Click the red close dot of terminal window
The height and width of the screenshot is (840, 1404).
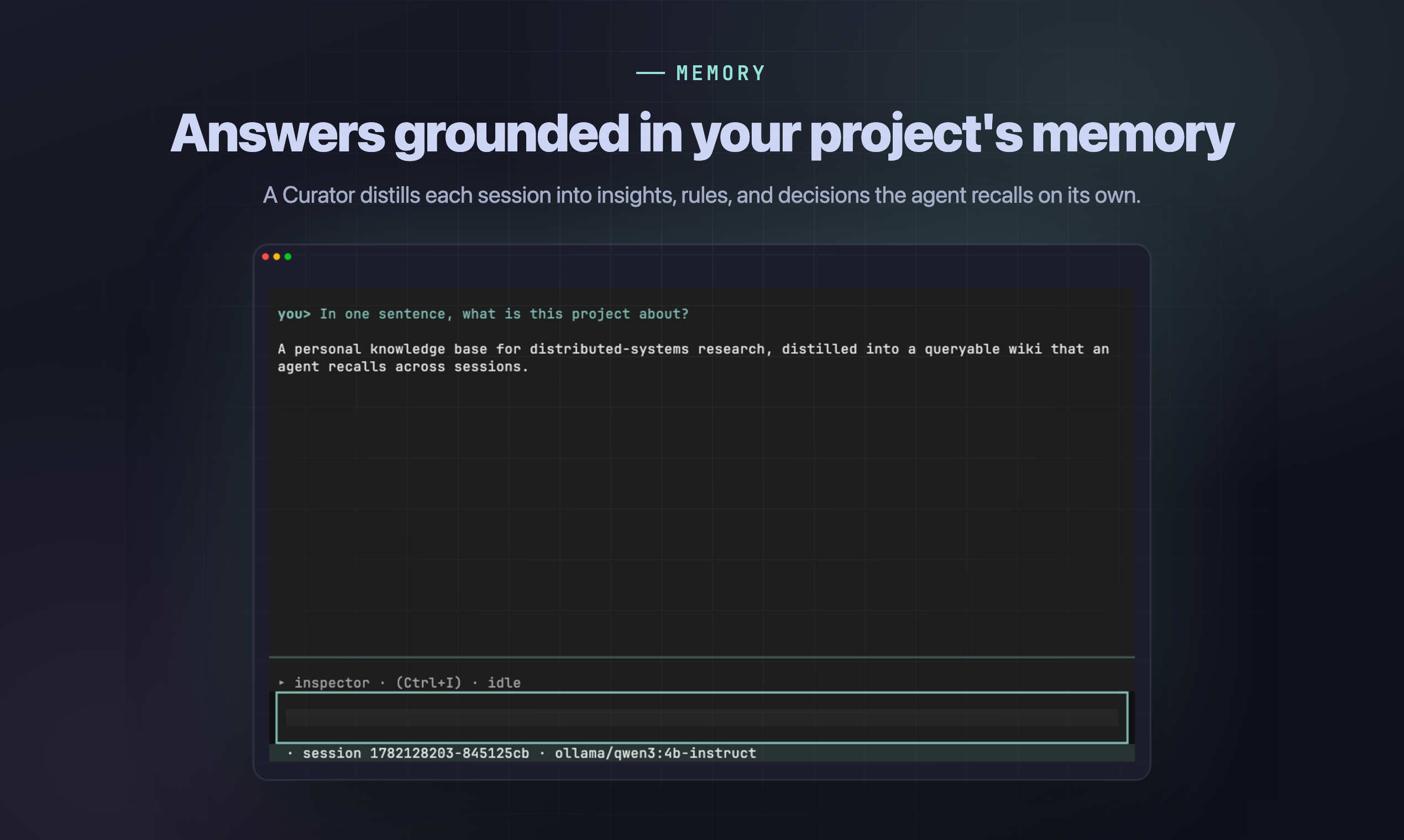pyautogui.click(x=265, y=256)
